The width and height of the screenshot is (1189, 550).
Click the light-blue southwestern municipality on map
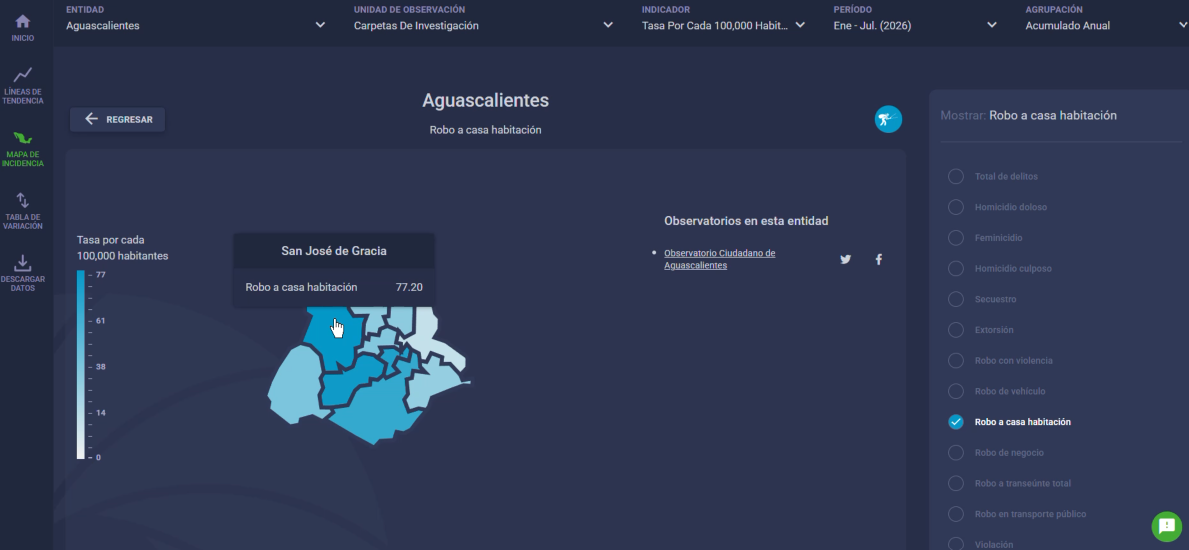coord(294,385)
